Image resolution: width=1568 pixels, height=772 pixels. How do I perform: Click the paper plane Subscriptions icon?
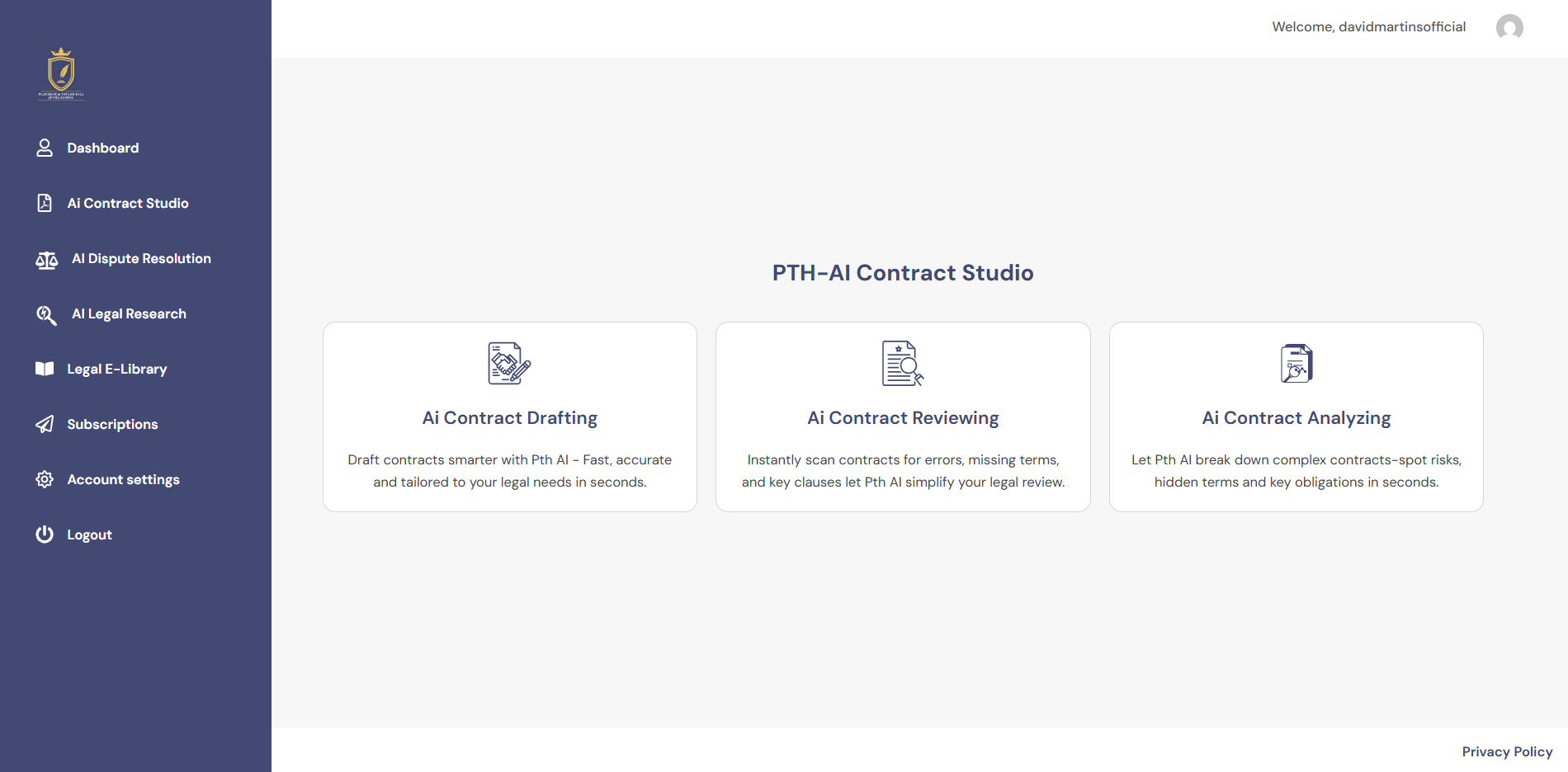pyautogui.click(x=45, y=424)
